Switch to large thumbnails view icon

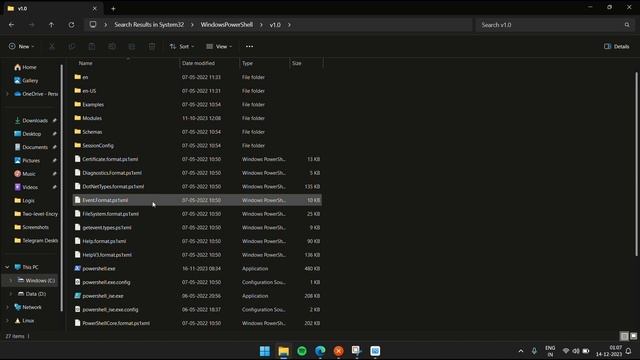coord(633,336)
